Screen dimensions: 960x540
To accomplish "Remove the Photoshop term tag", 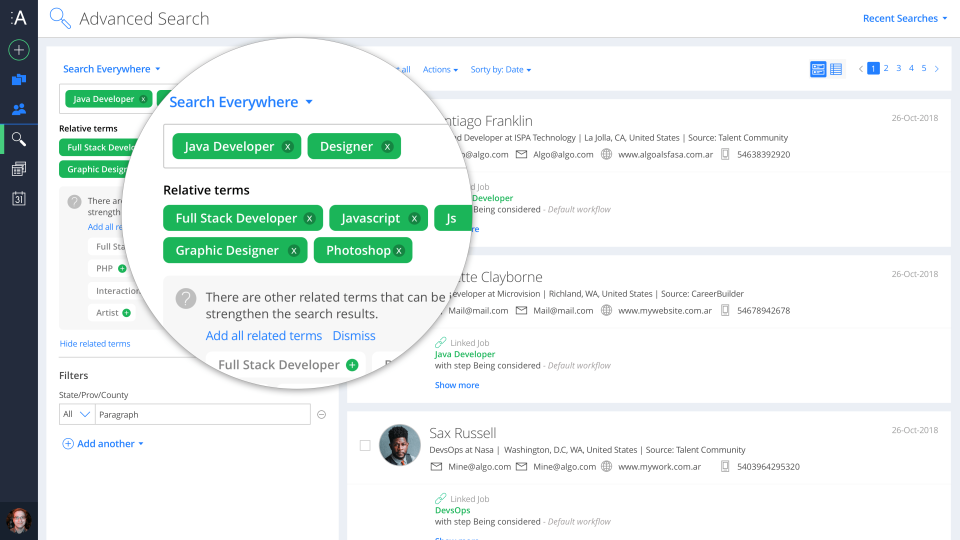I will tap(399, 251).
